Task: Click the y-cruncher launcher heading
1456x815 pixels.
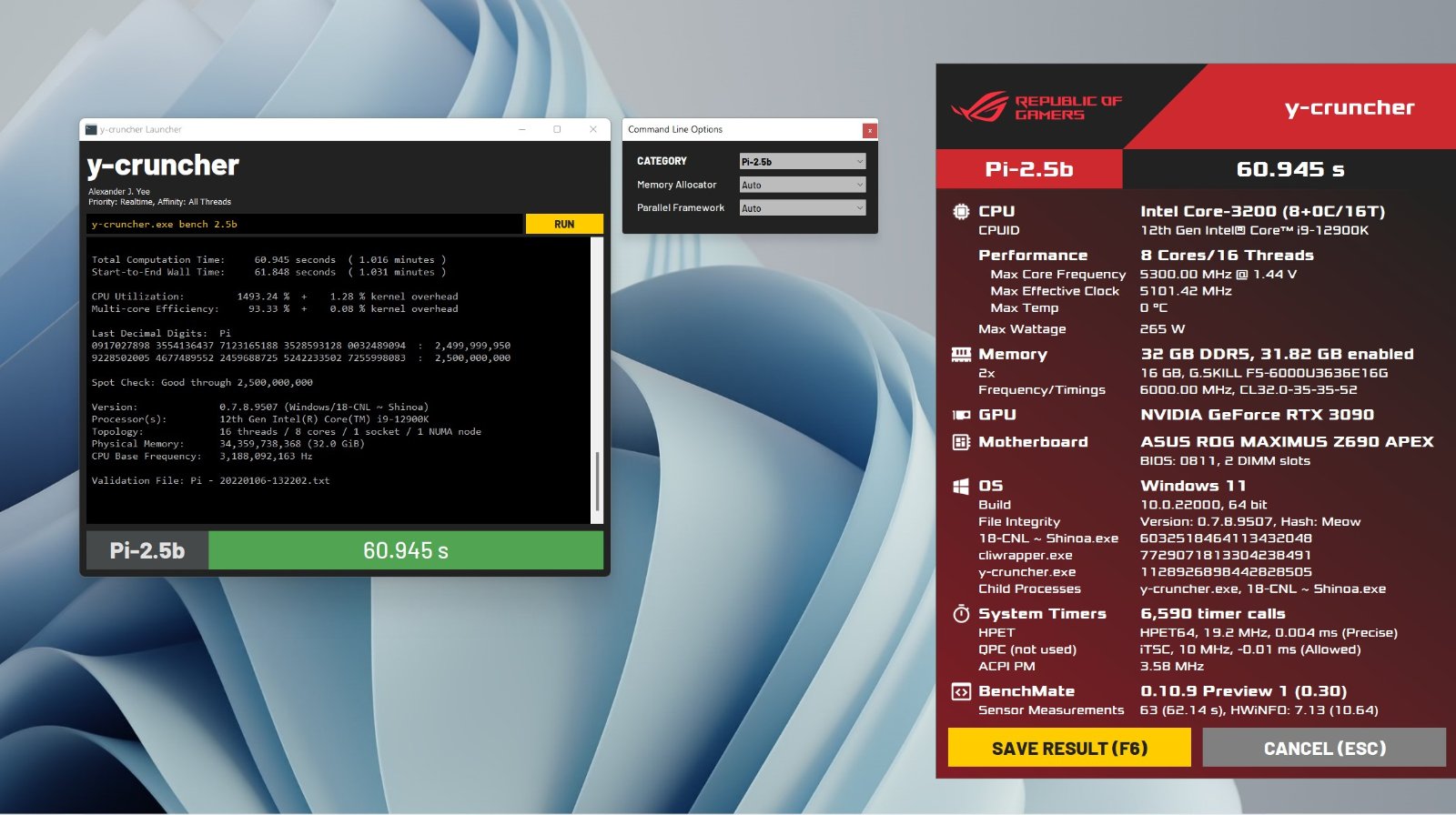Action: pyautogui.click(x=163, y=166)
